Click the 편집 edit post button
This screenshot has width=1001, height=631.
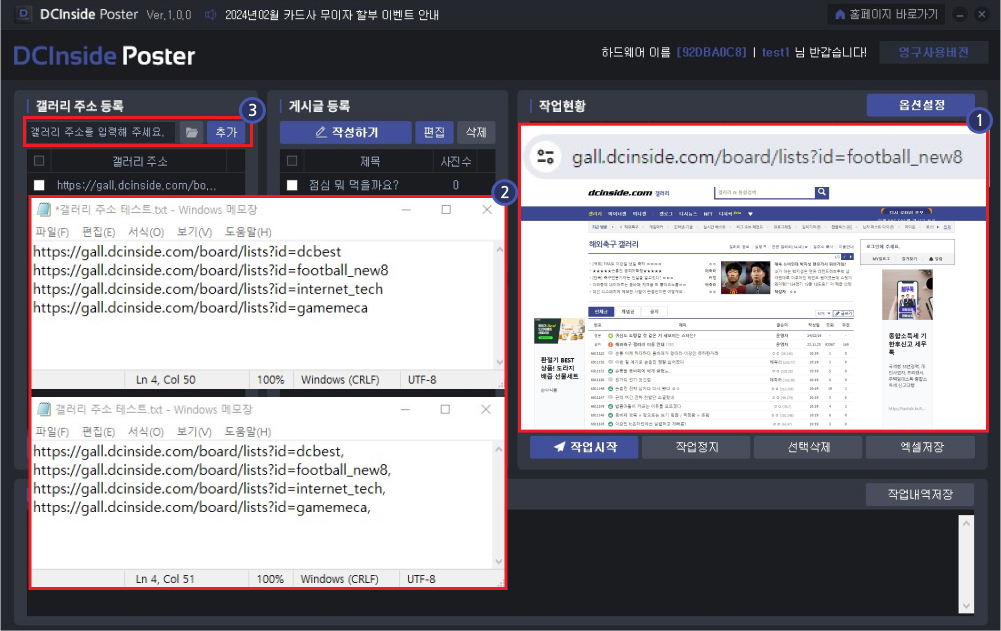(x=434, y=132)
